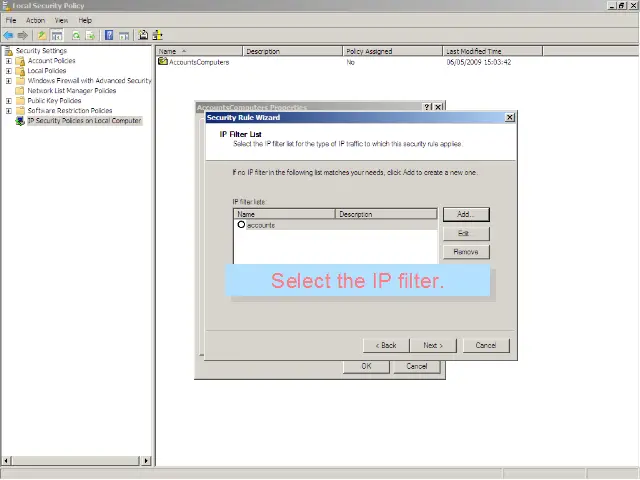The width and height of the screenshot is (640, 480).
Task: Click the Create IP Security Policy icon
Action: (143, 35)
